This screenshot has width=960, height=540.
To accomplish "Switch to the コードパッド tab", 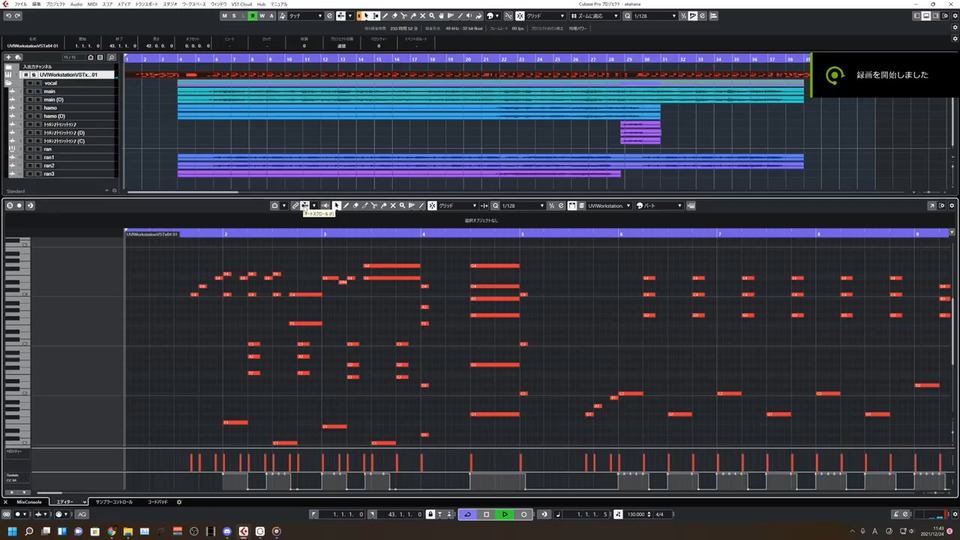I will pos(157,502).
